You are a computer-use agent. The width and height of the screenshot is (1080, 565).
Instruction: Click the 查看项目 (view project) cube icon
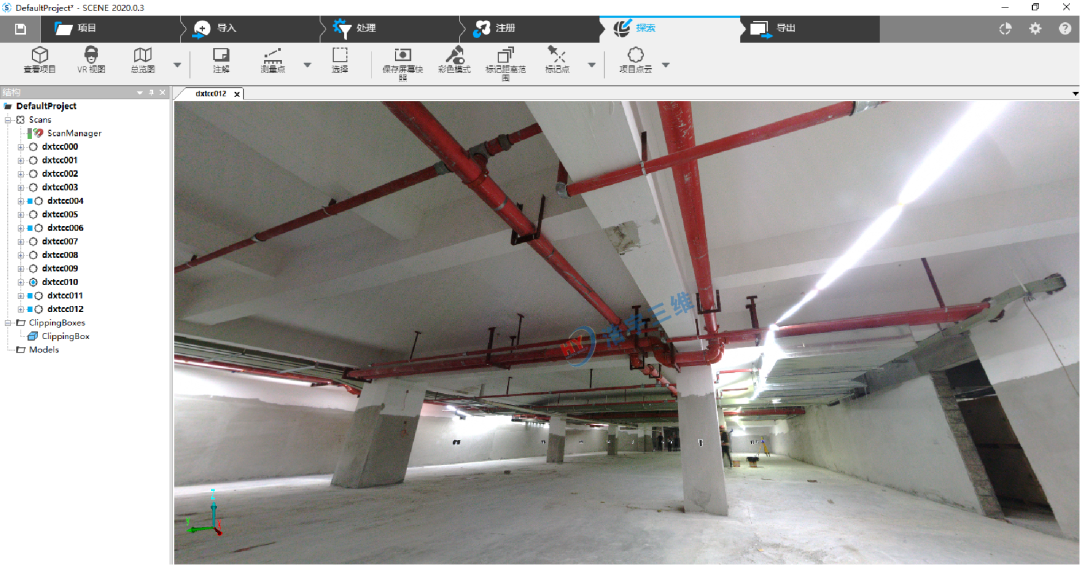coord(40,56)
